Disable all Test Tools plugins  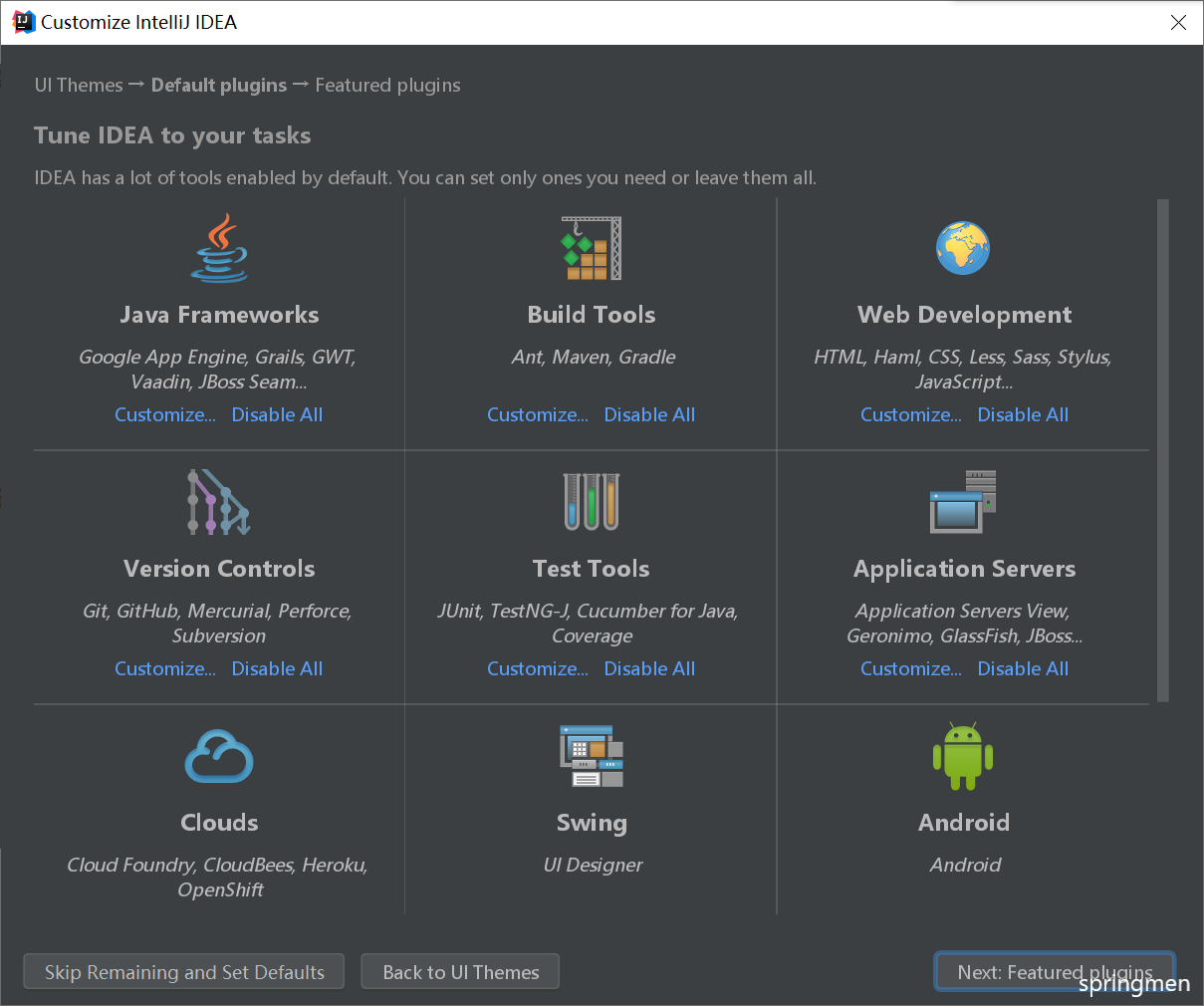(650, 668)
